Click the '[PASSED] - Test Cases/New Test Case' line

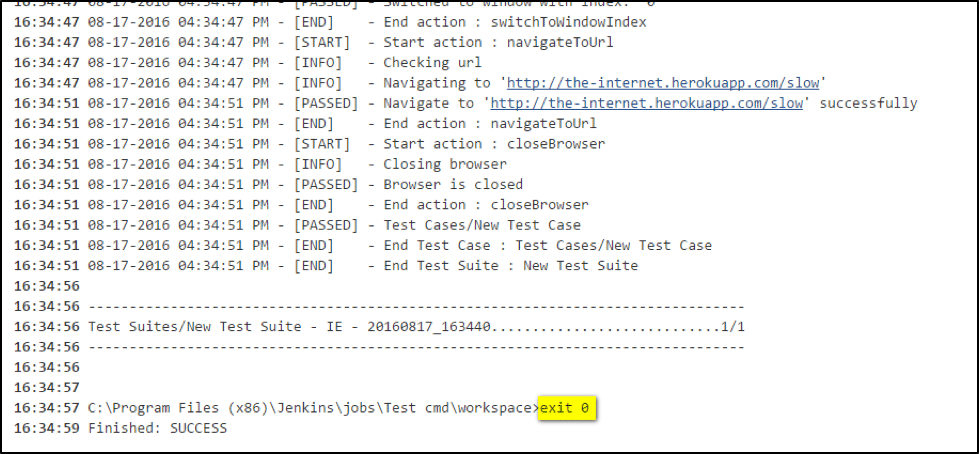482,225
